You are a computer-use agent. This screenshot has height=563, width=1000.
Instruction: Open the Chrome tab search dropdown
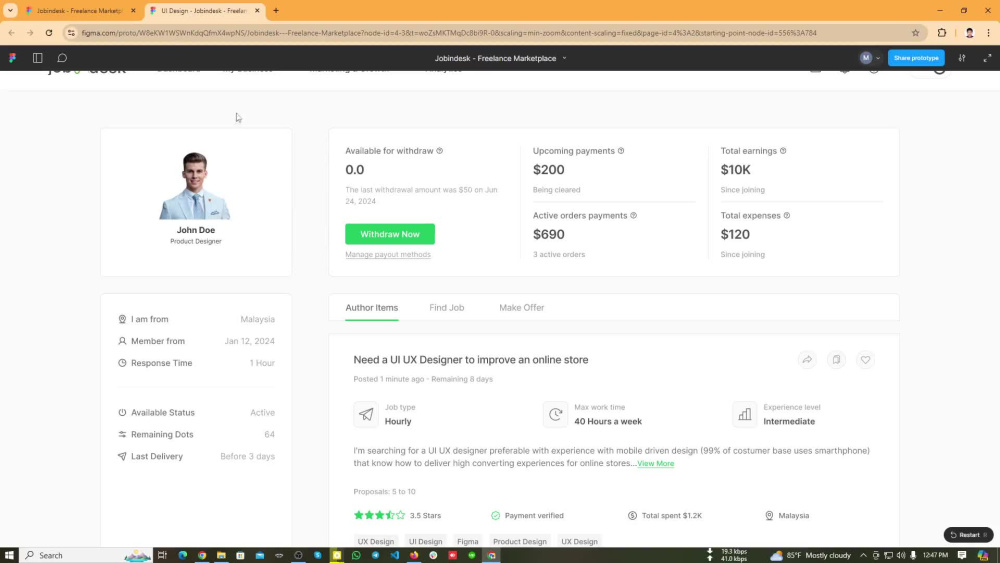click(x=10, y=11)
